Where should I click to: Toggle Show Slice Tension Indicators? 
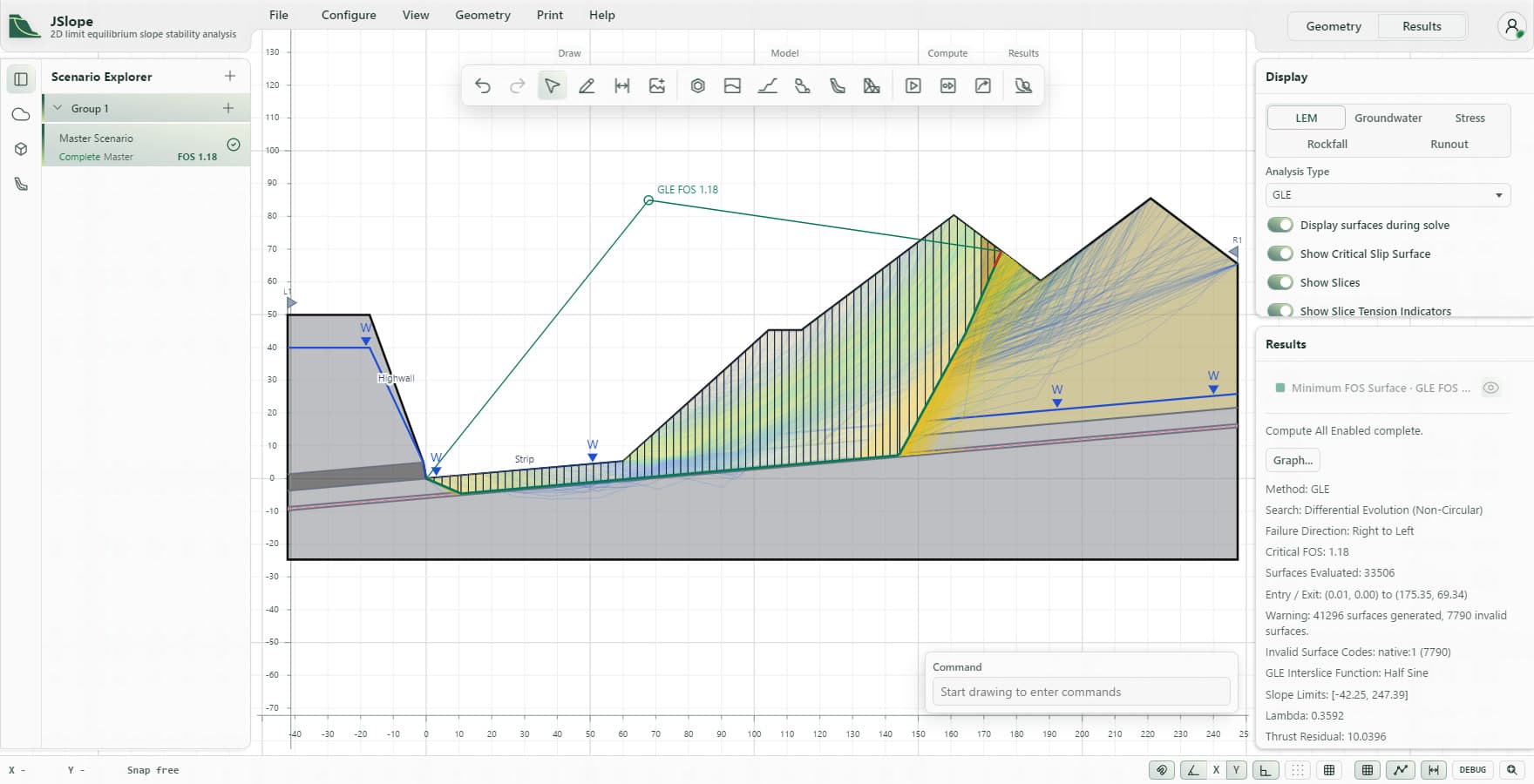click(x=1280, y=310)
